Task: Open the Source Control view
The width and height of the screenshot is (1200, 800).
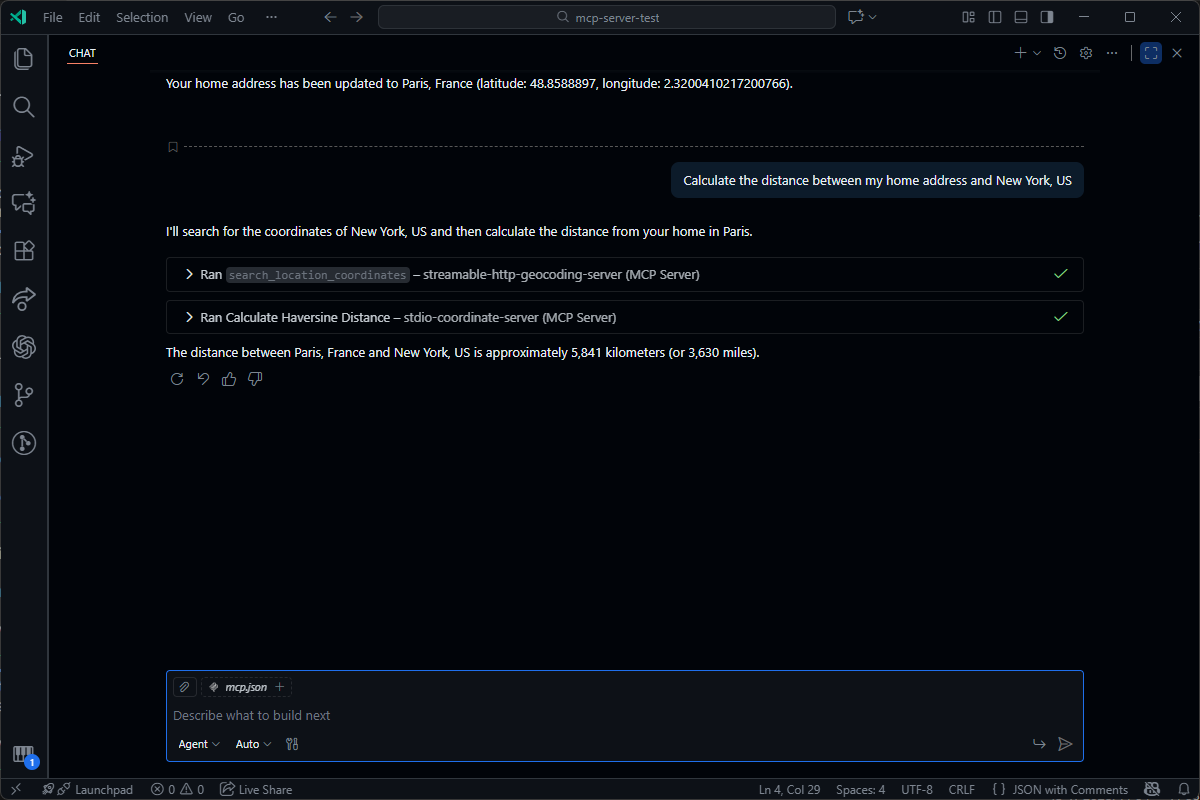Action: pyautogui.click(x=24, y=395)
